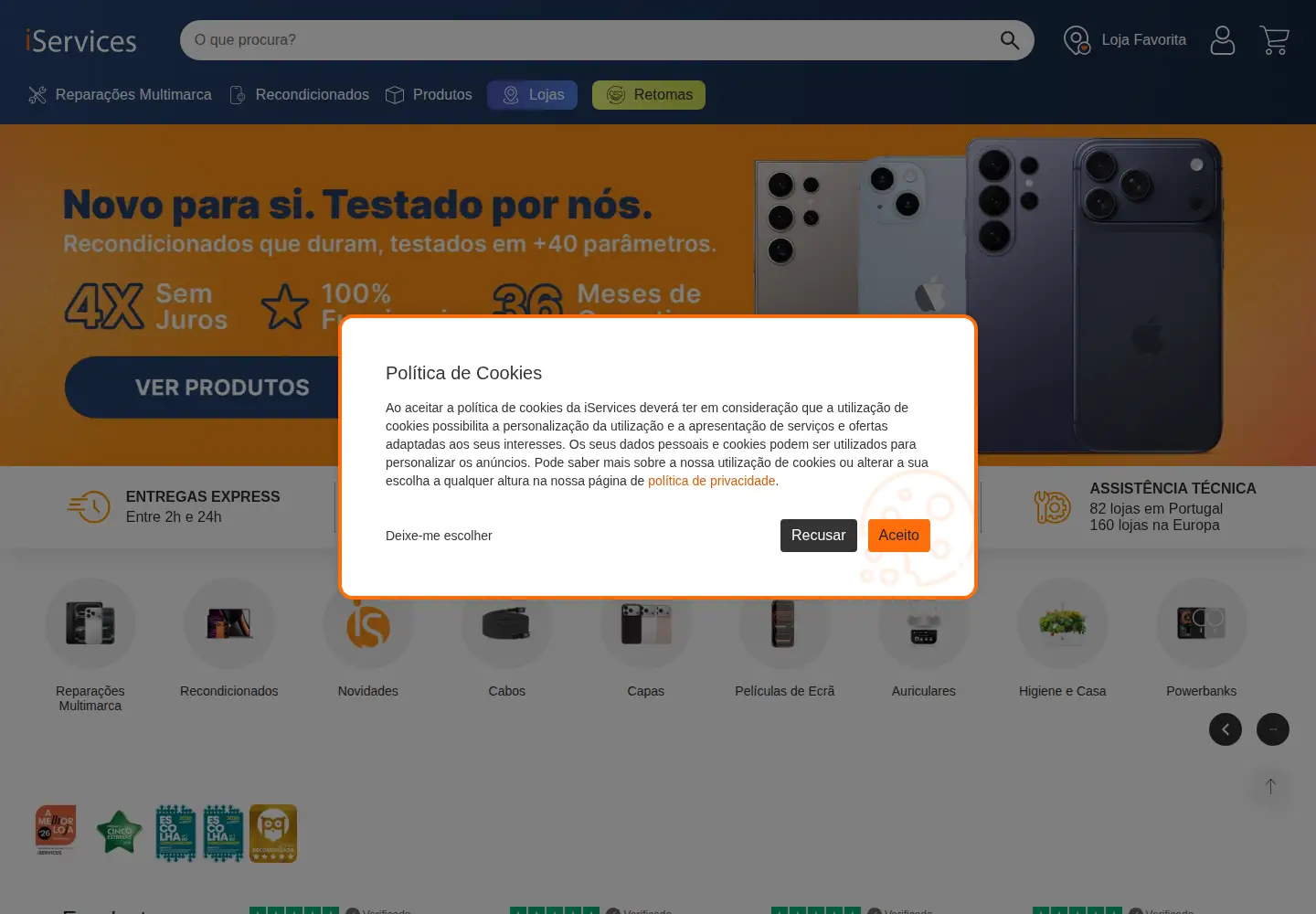Select the Cabos category image
This screenshot has width=1316, height=914.
(x=507, y=623)
